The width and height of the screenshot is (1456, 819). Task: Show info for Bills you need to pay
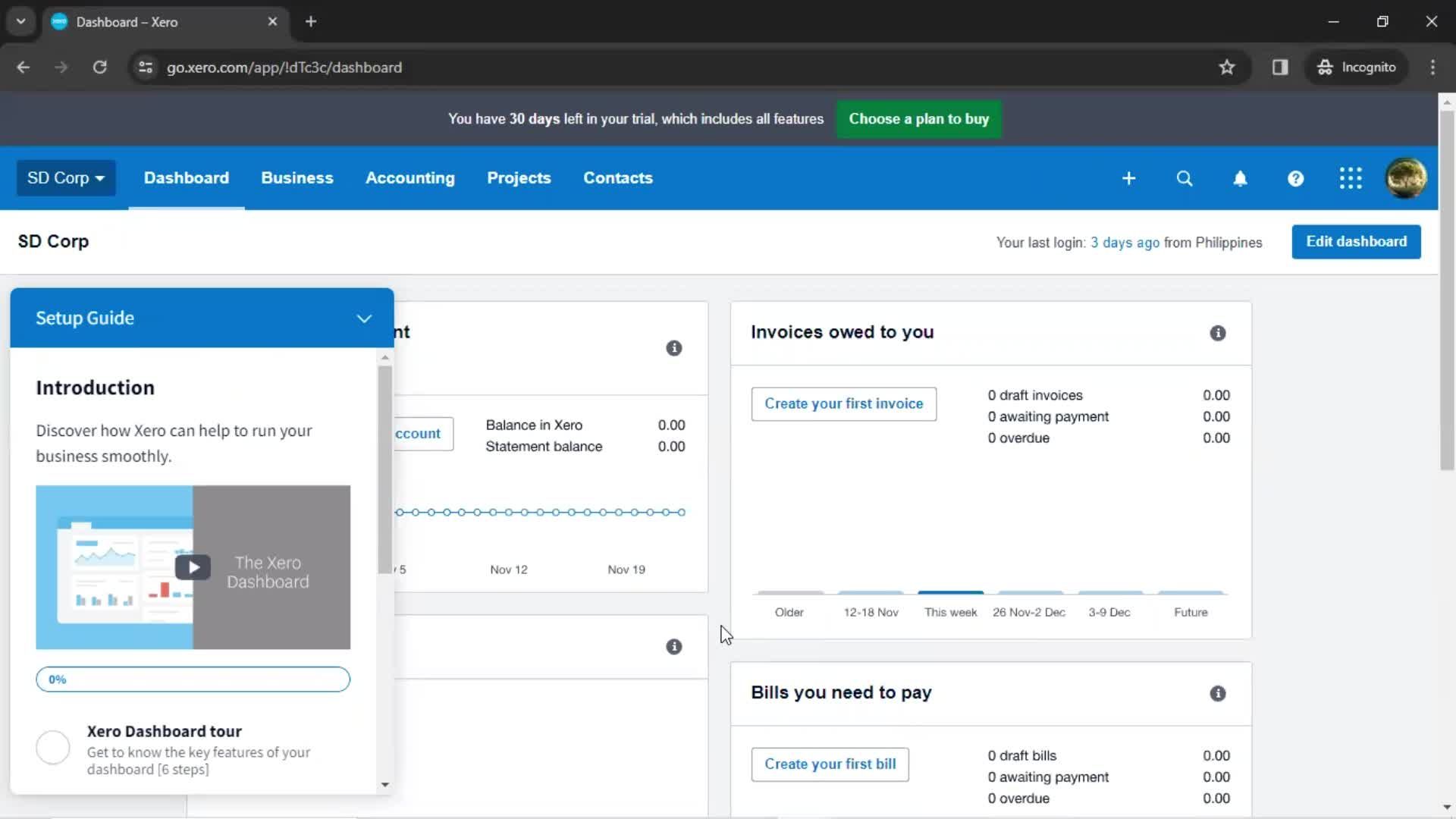[1218, 693]
